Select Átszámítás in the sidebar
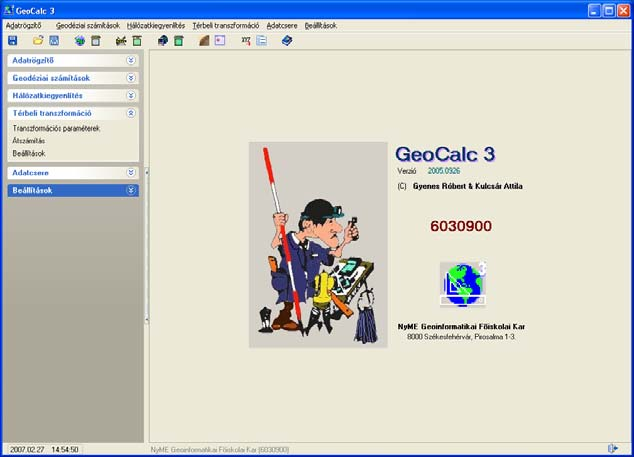The width and height of the screenshot is (634, 457). 29,141
